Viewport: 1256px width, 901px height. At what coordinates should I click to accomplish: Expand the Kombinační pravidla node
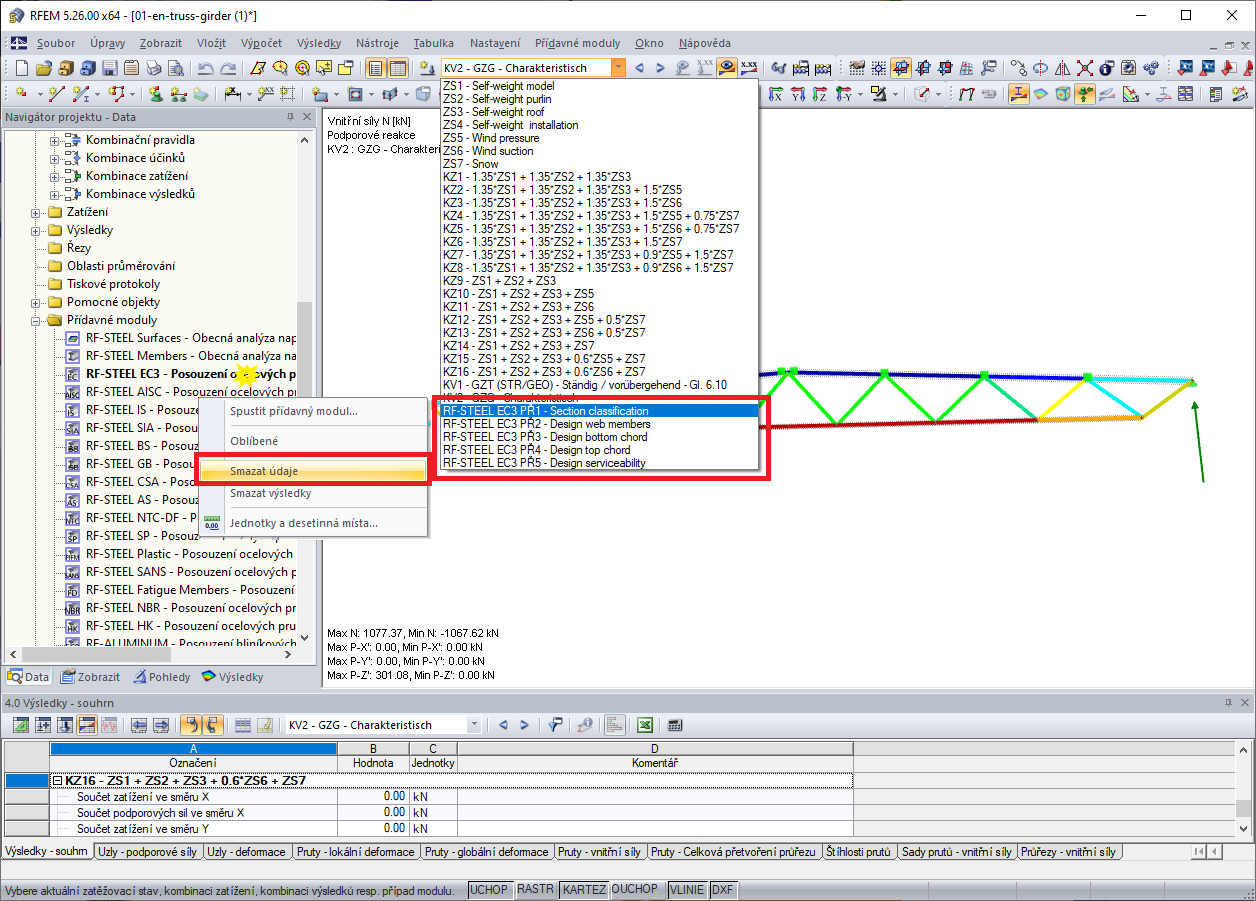pyautogui.click(x=55, y=140)
